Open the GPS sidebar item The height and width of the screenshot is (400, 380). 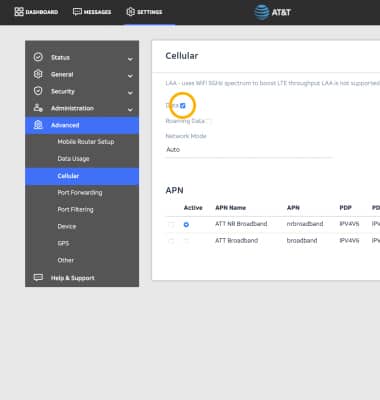[x=63, y=243]
